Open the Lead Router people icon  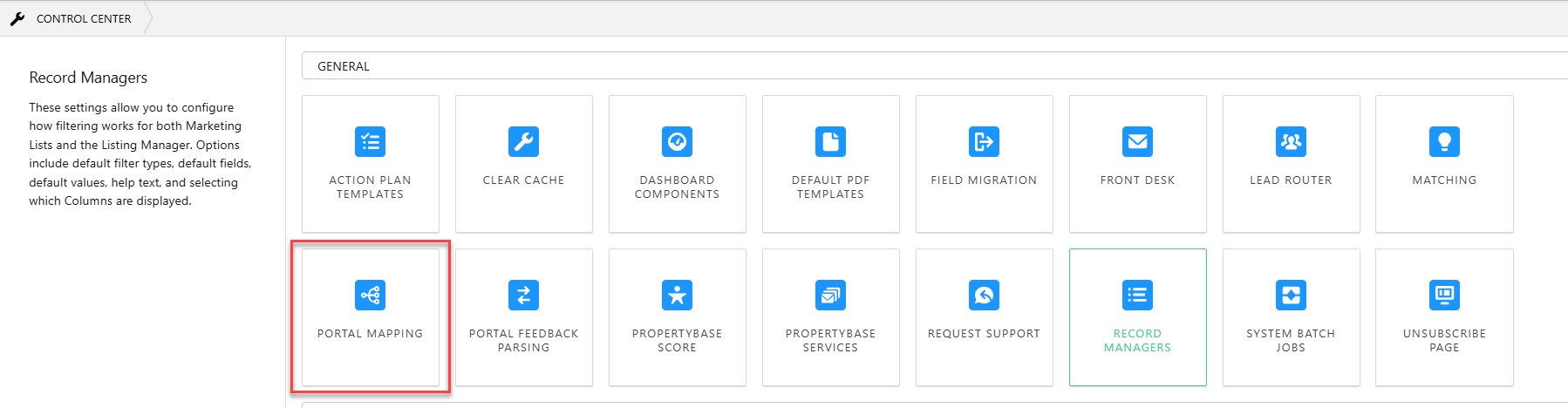tap(1291, 141)
